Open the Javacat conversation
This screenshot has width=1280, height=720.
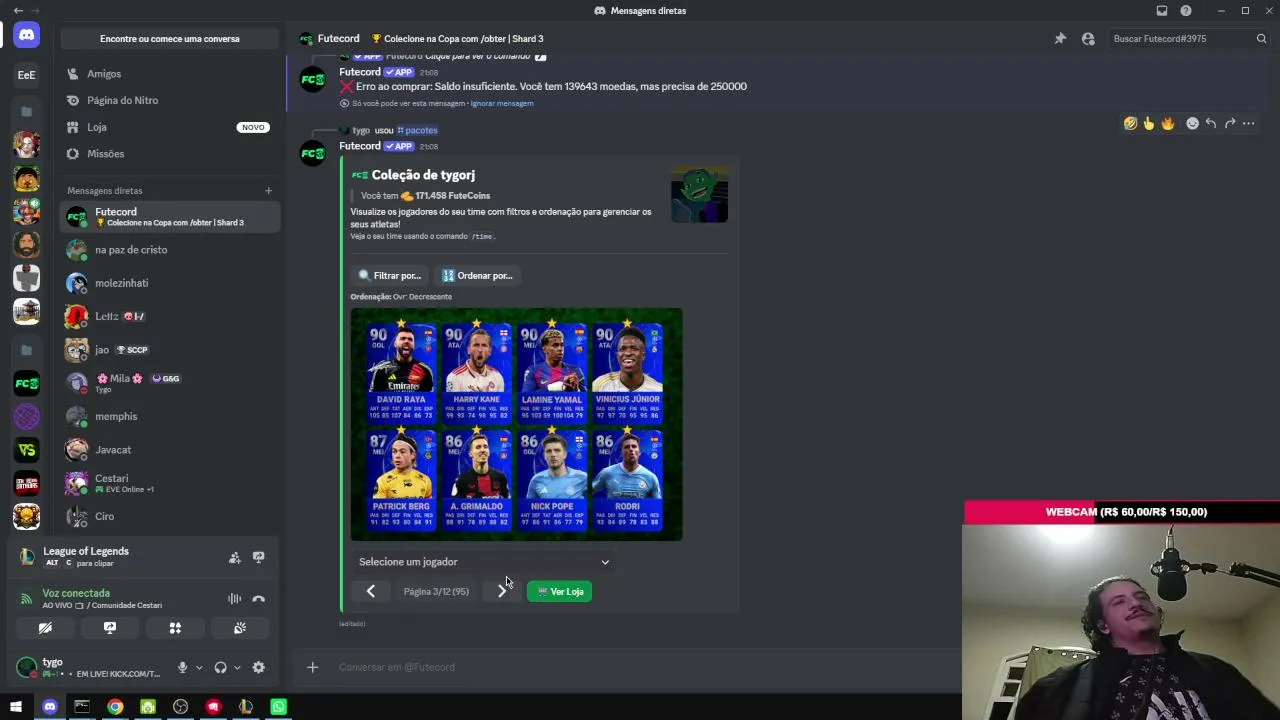[170, 450]
